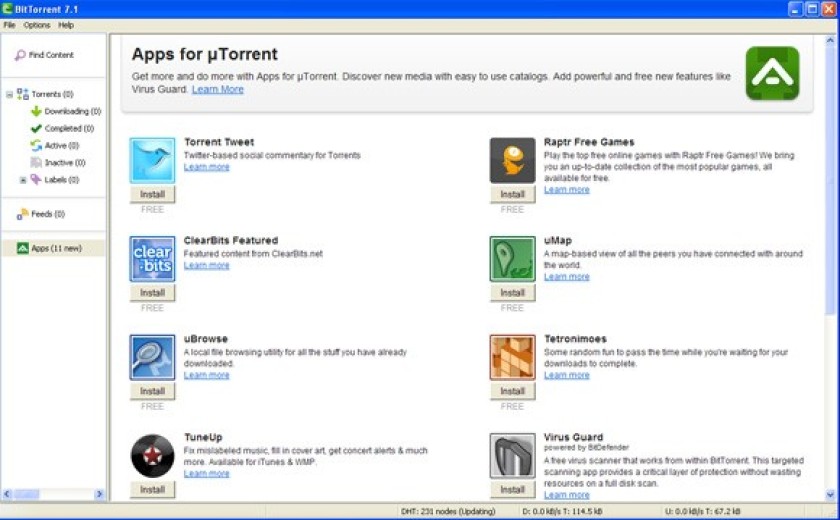Click Find Content in sidebar
This screenshot has height=520, width=840.
click(51, 55)
